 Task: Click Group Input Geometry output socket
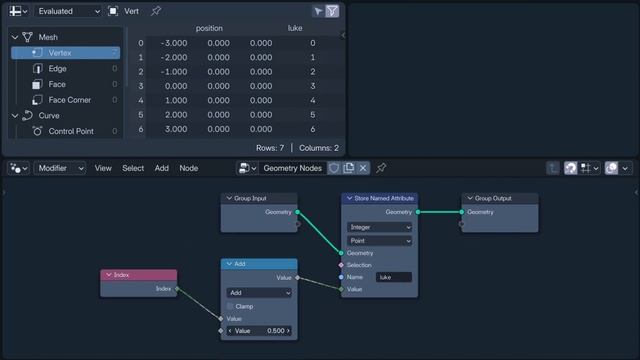(x=298, y=212)
